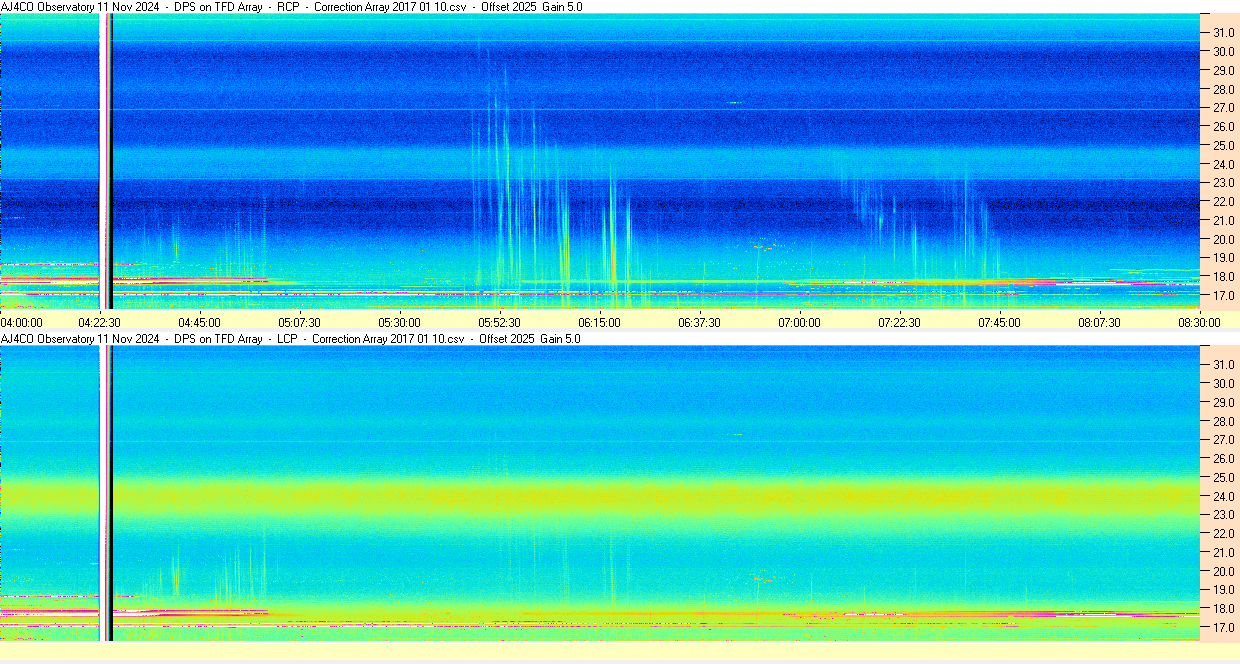Click the 05:30:00 time axis label

click(x=399, y=322)
